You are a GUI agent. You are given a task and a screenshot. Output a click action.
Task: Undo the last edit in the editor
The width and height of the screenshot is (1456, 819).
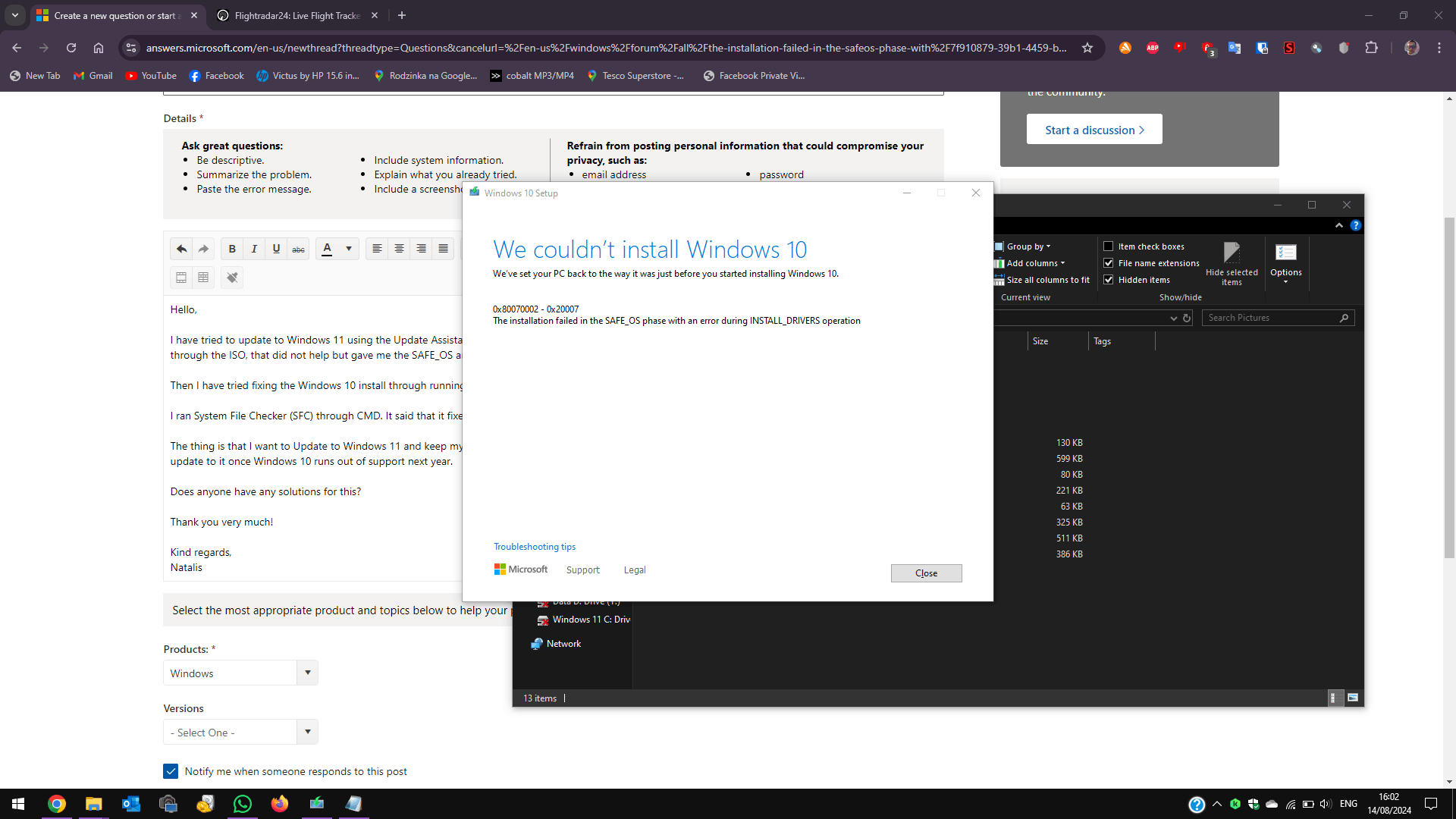point(181,249)
